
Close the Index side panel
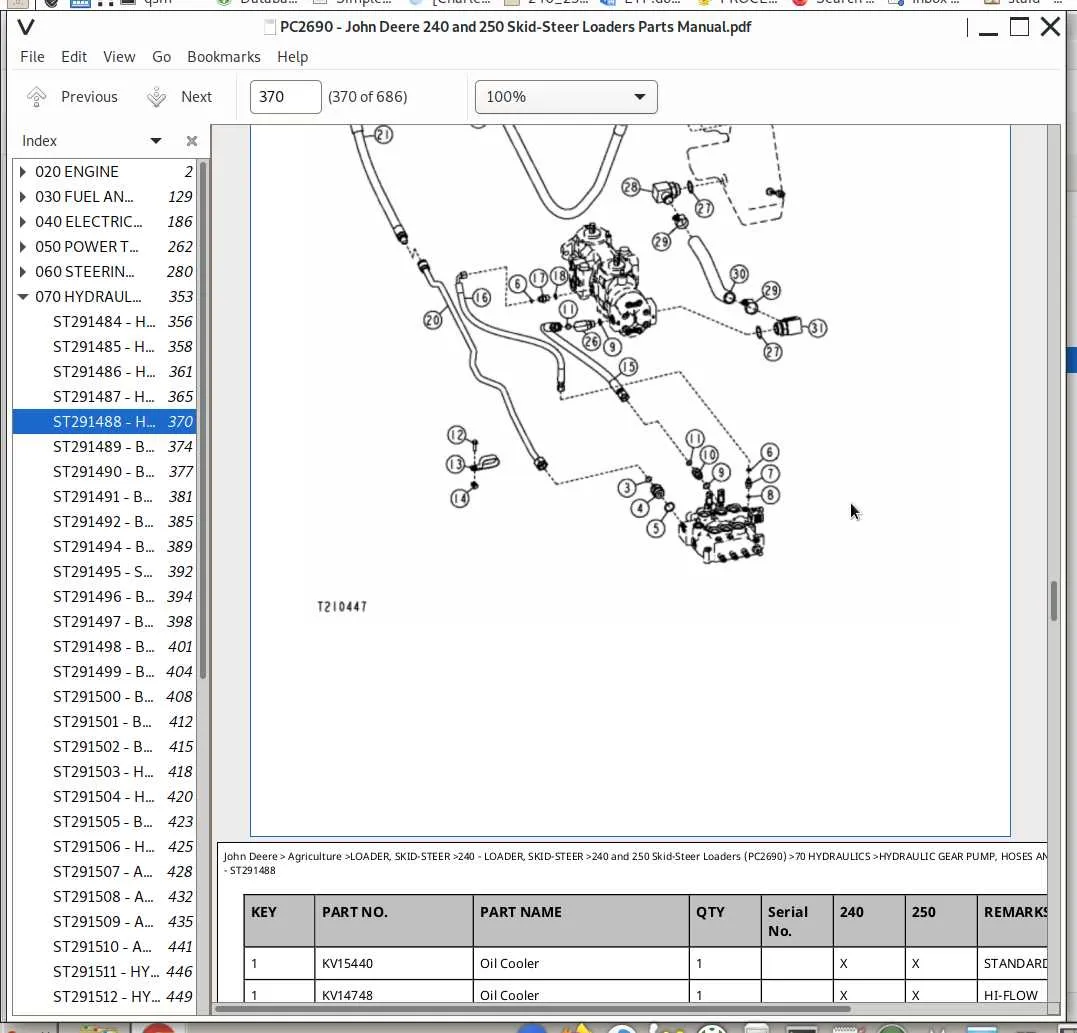click(x=192, y=141)
